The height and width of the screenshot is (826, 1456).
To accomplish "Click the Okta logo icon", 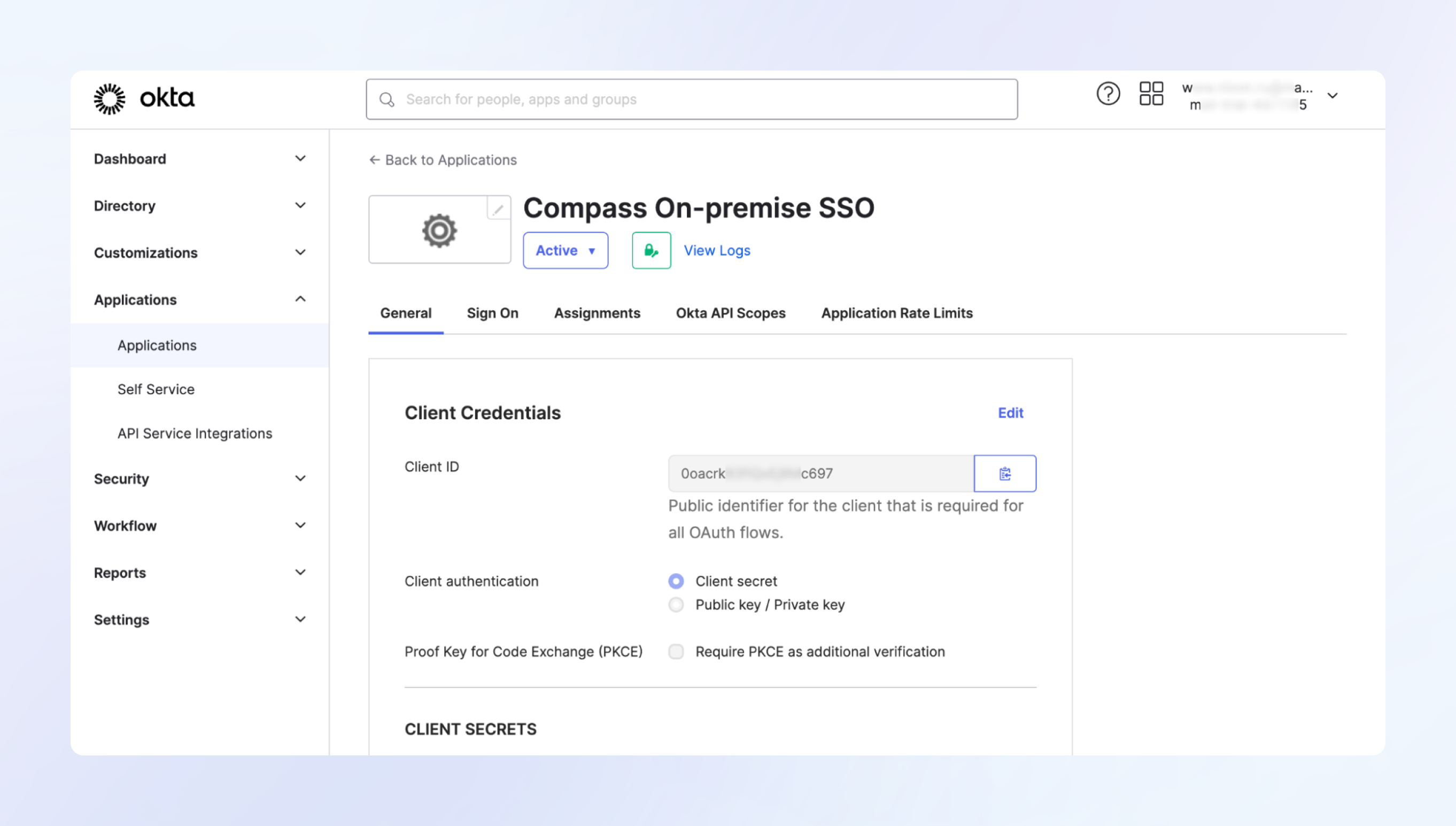I will click(110, 99).
